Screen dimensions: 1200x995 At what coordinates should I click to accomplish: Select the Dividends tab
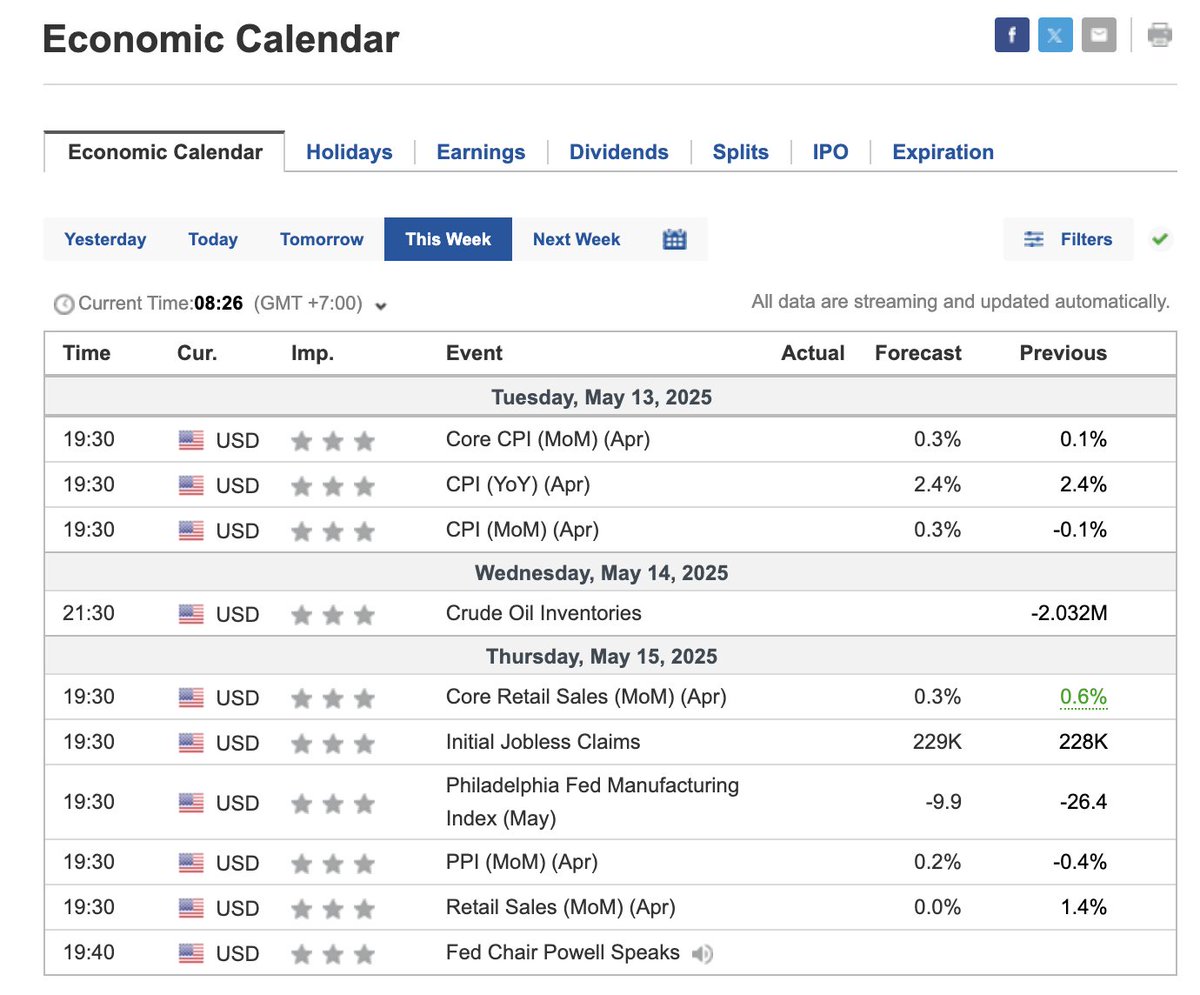619,152
